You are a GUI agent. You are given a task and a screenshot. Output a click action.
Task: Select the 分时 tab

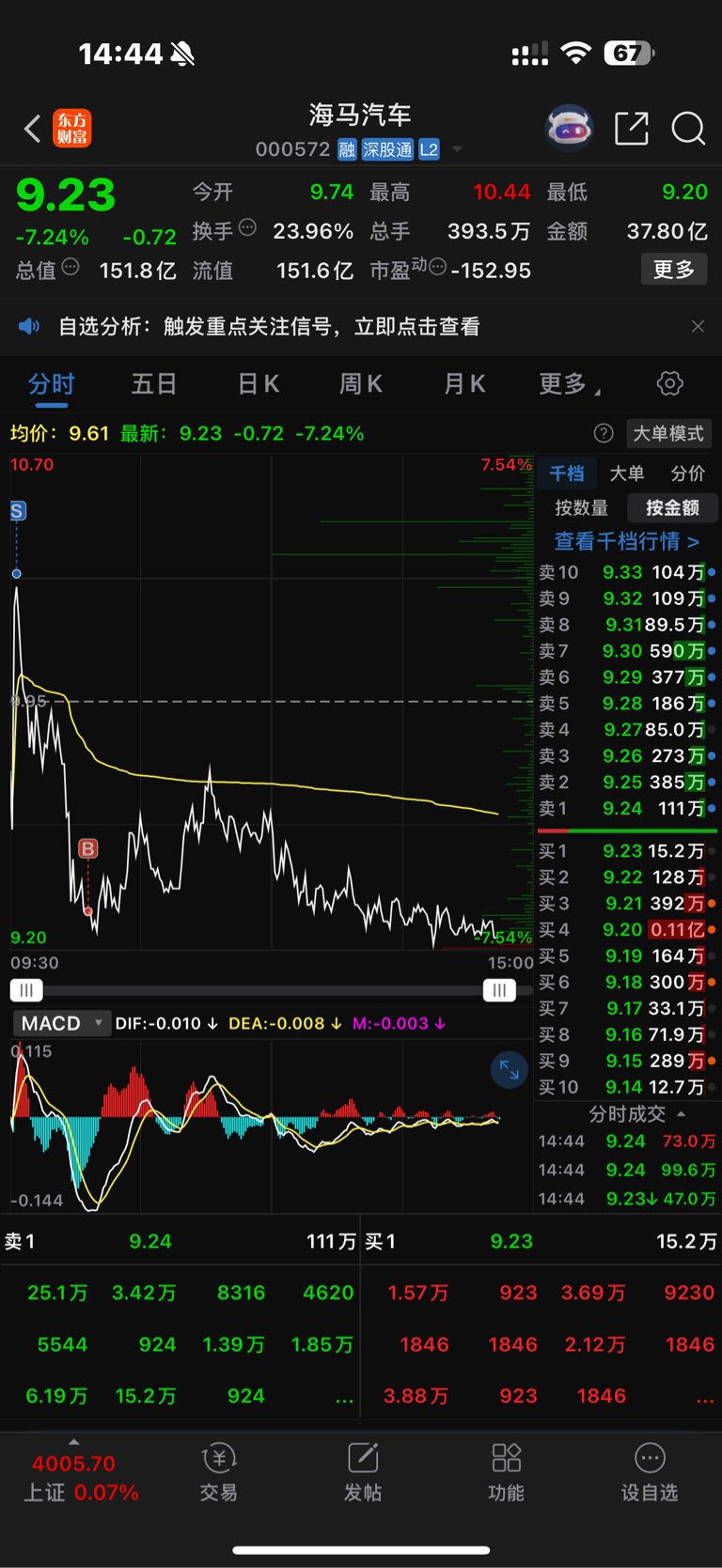point(52,383)
